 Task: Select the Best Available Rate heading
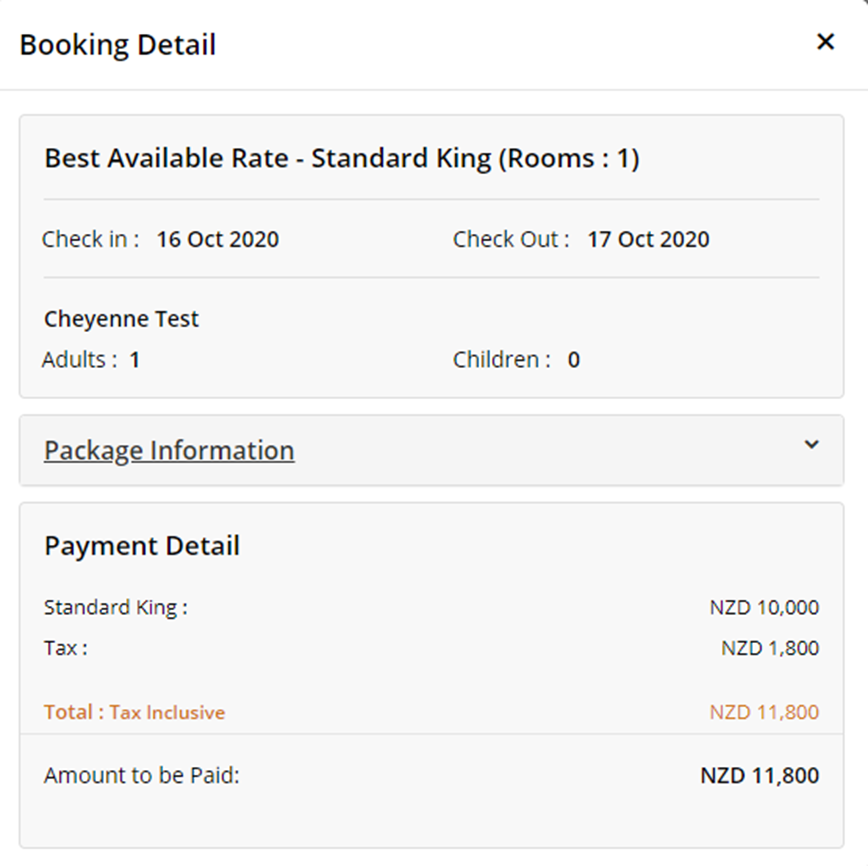tap(342, 158)
